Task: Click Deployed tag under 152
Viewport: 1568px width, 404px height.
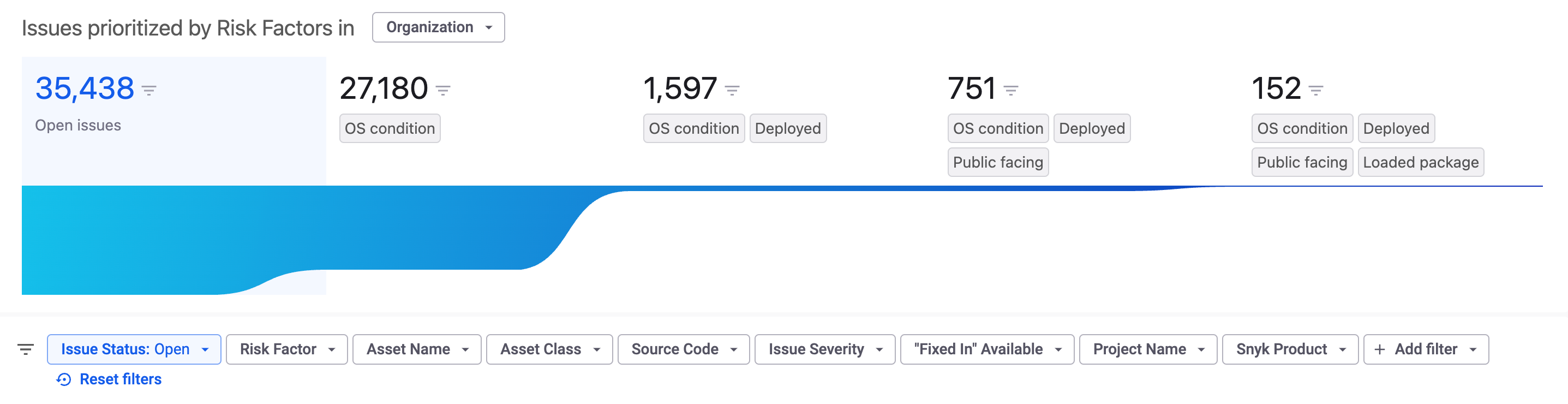Action: click(x=1396, y=129)
